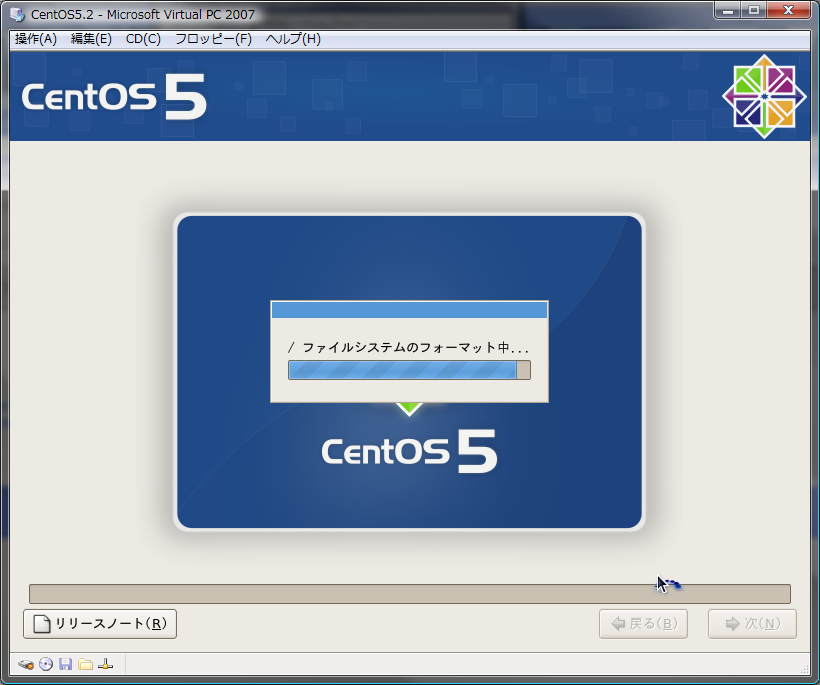Click the ファイルシステムのフォーマット中 message text

coord(408,347)
